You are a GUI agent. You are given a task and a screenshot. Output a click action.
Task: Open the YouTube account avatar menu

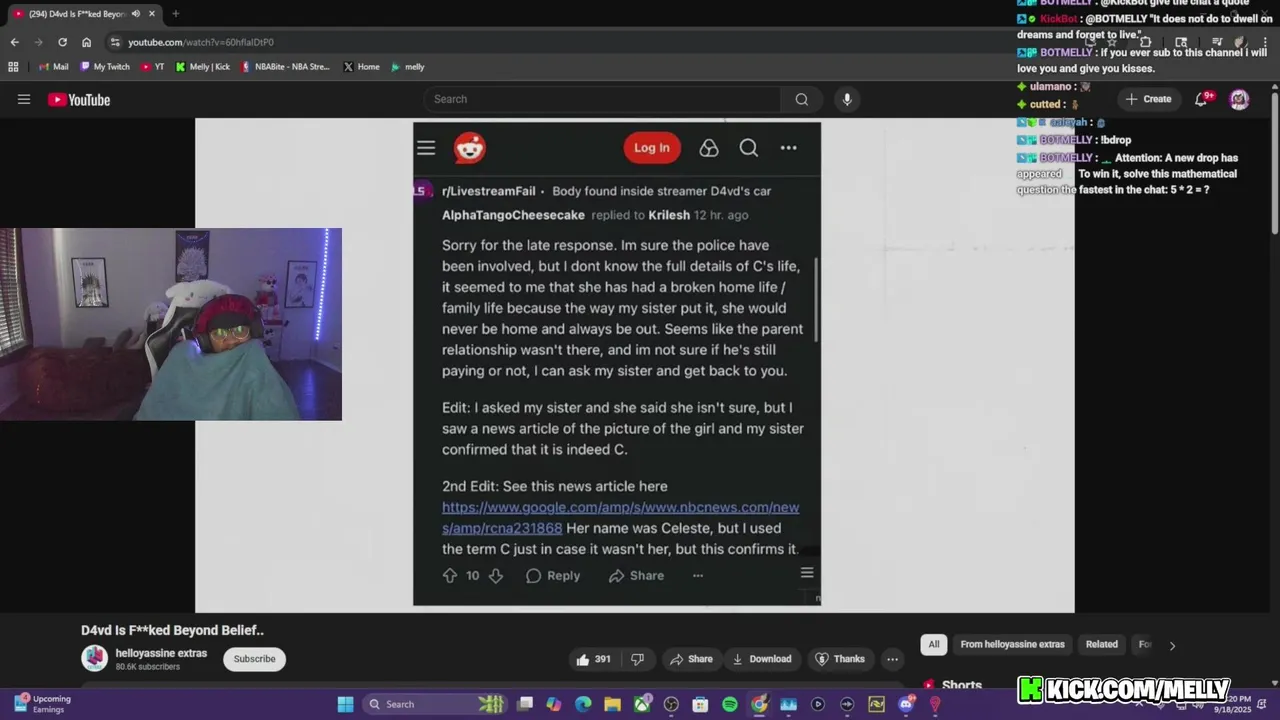pos(1239,99)
